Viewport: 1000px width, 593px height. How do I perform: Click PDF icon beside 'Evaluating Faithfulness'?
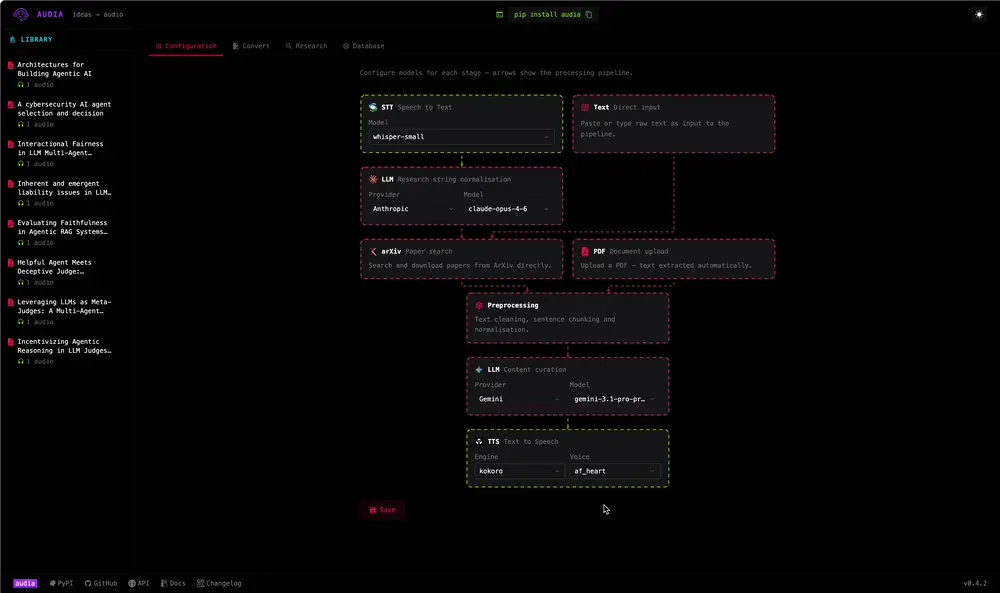pos(10,223)
